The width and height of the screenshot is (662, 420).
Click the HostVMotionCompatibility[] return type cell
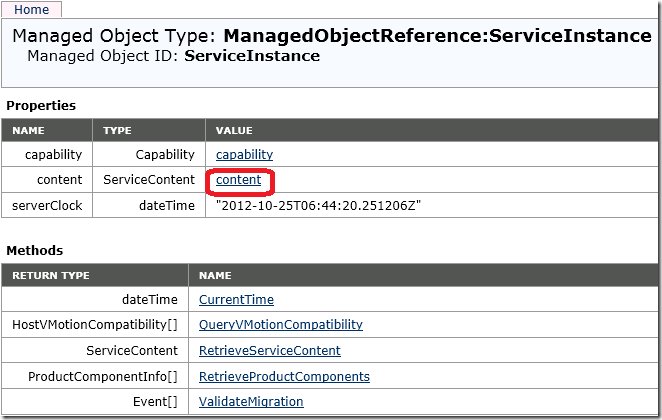click(x=95, y=325)
